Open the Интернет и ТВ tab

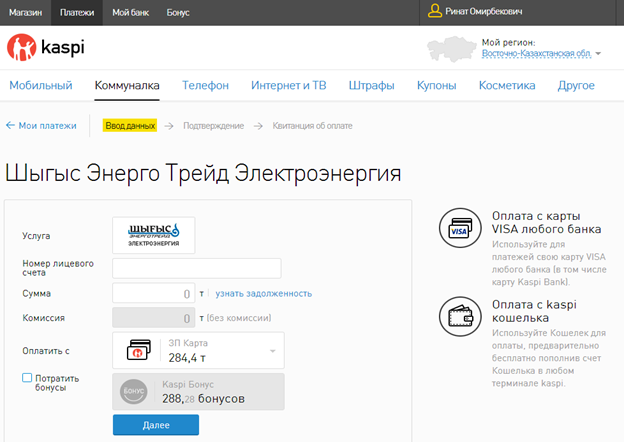pos(289,85)
